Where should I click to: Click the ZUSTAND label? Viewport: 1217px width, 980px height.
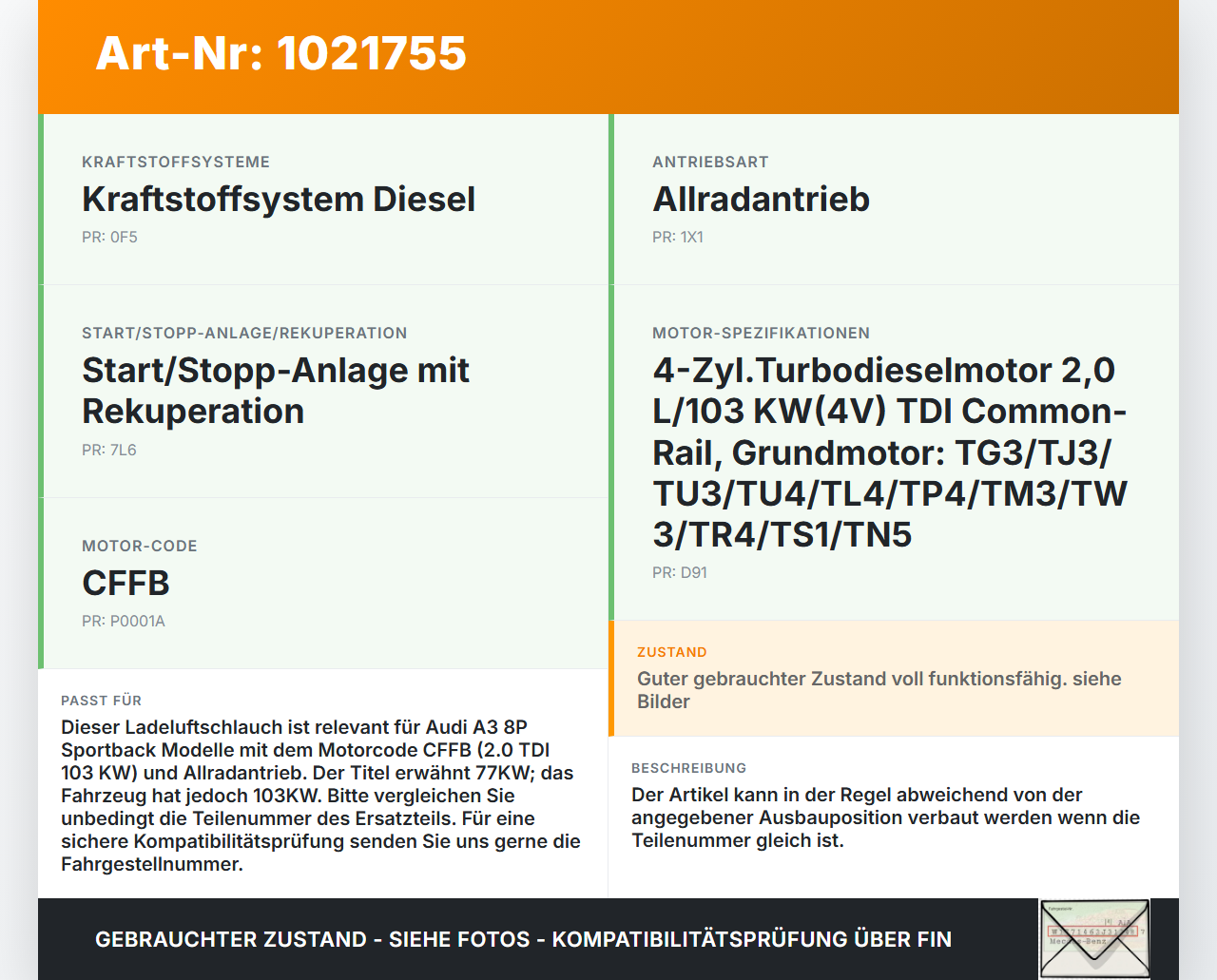(672, 652)
